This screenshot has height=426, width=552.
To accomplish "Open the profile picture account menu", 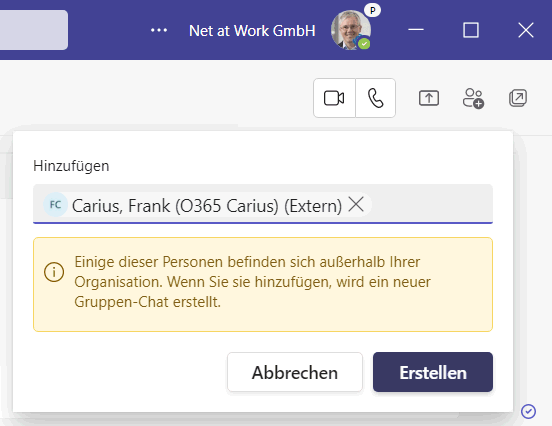I will 351,30.
